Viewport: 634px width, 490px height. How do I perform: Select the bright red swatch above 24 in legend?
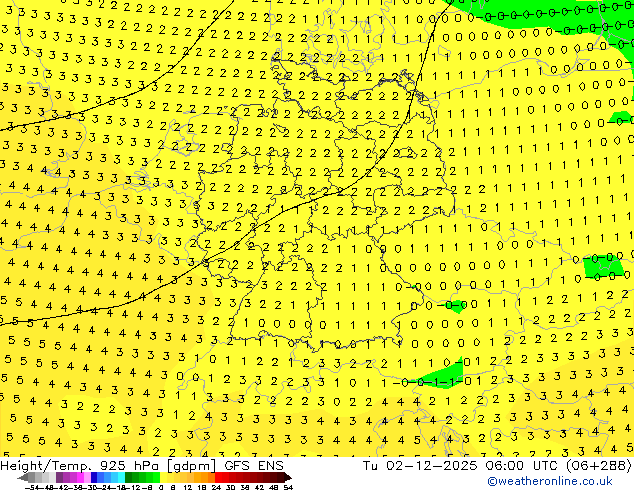tap(218, 477)
